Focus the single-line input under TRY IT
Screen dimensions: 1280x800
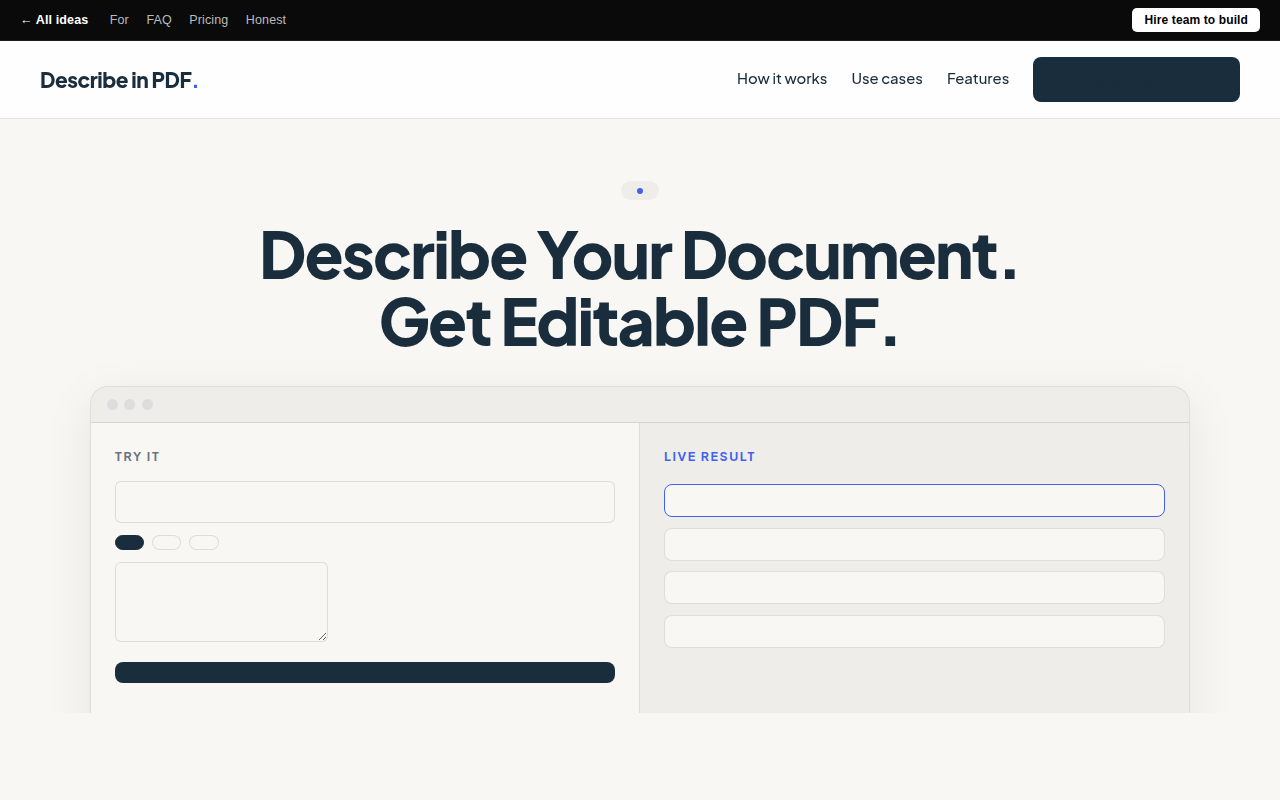(365, 502)
